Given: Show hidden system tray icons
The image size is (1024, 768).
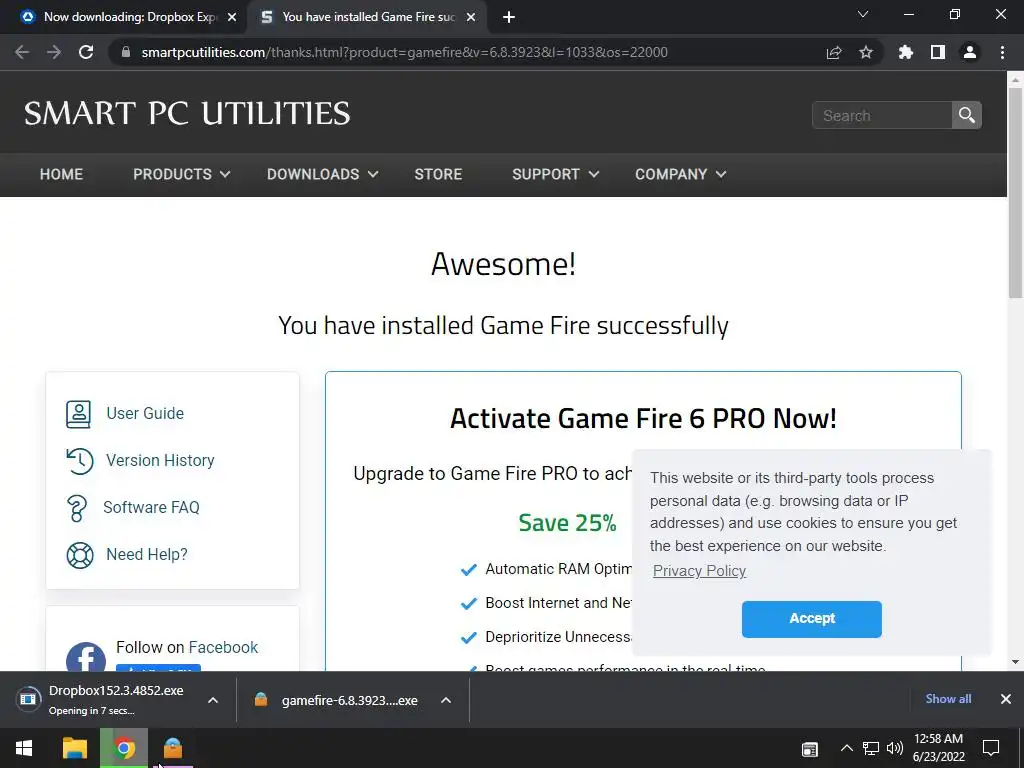Looking at the screenshot, I should point(846,748).
